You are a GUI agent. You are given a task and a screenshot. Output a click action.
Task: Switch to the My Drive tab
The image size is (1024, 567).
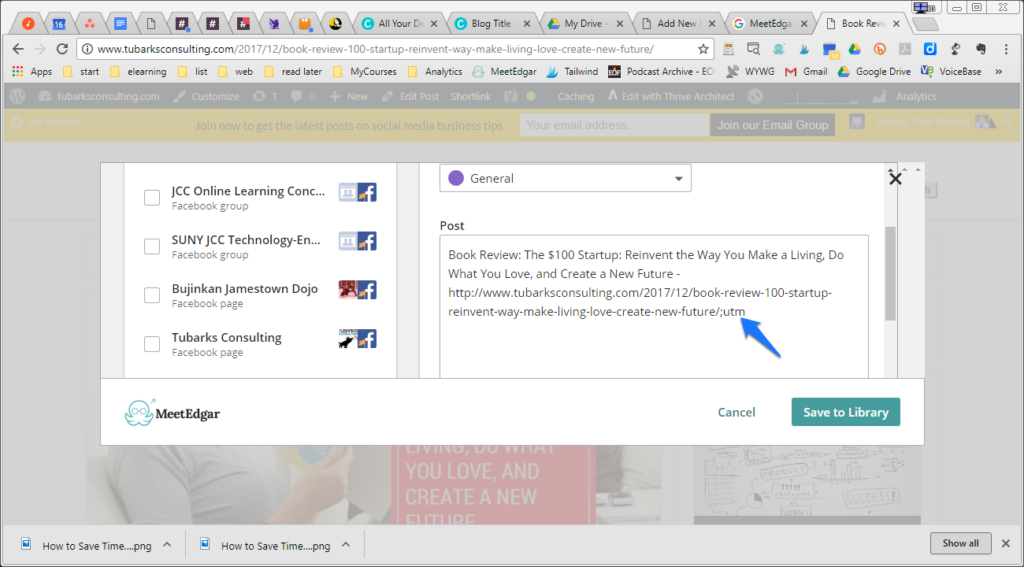click(x=587, y=23)
